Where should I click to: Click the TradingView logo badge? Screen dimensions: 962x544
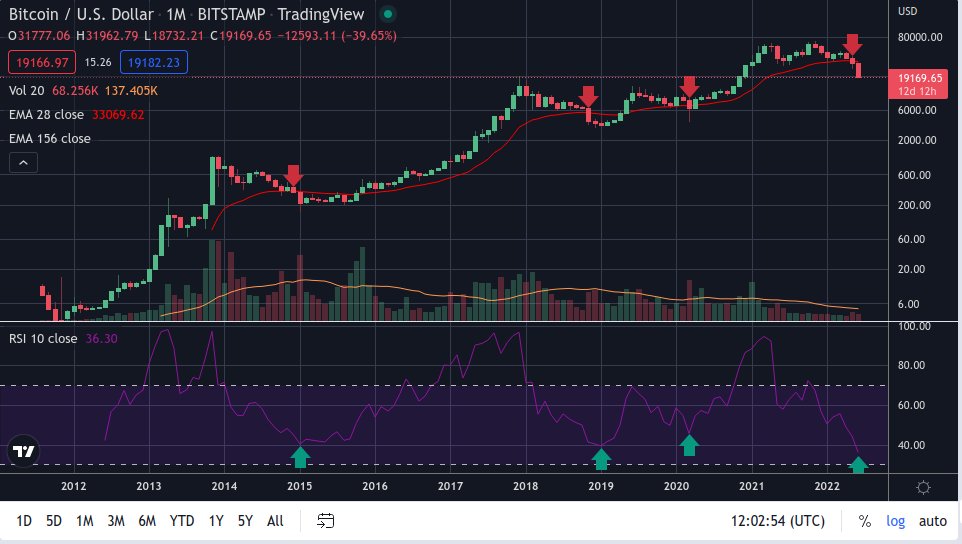coord(24,451)
